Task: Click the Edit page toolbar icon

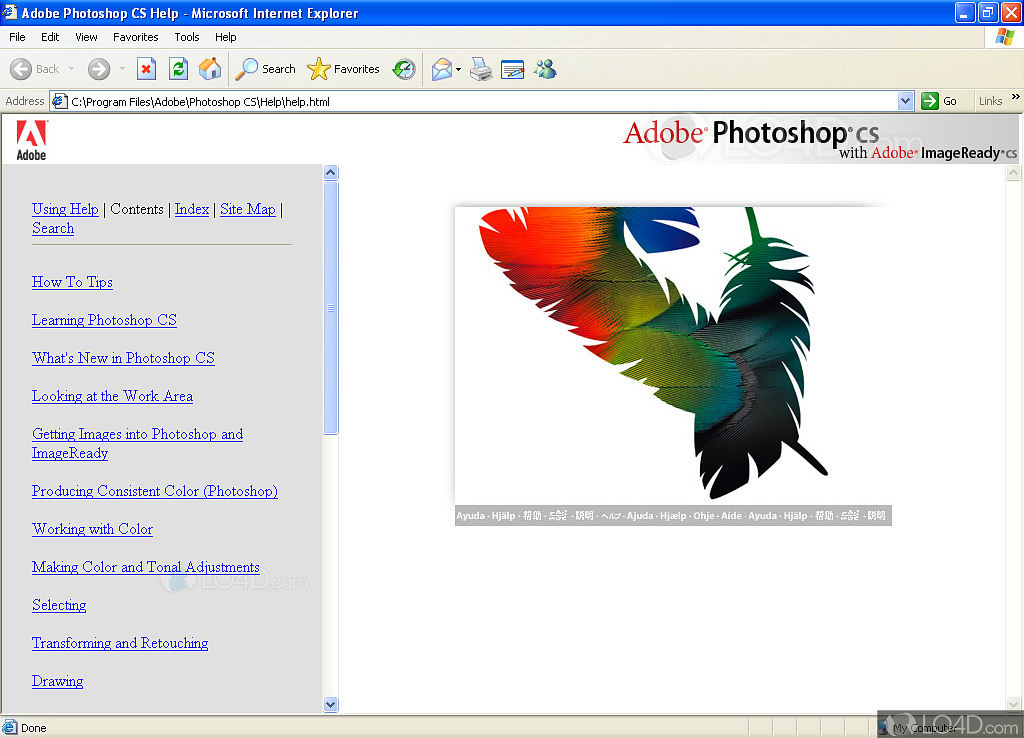Action: (x=512, y=69)
